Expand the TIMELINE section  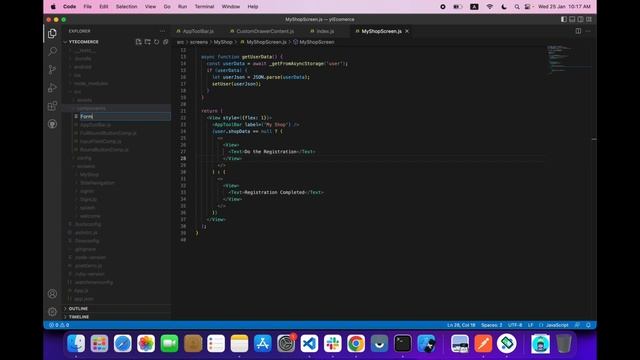[79, 317]
